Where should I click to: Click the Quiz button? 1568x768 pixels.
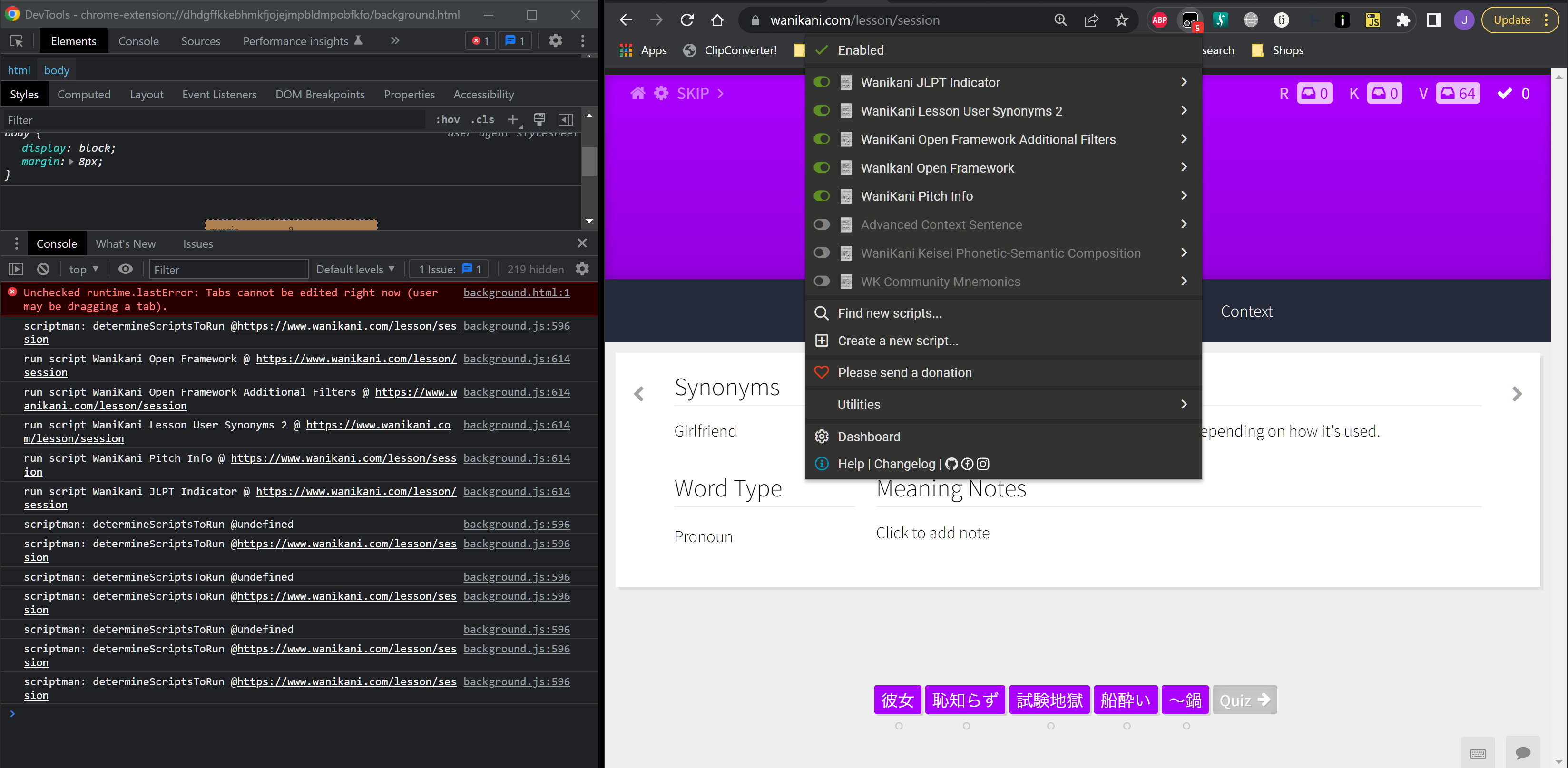tap(1245, 700)
